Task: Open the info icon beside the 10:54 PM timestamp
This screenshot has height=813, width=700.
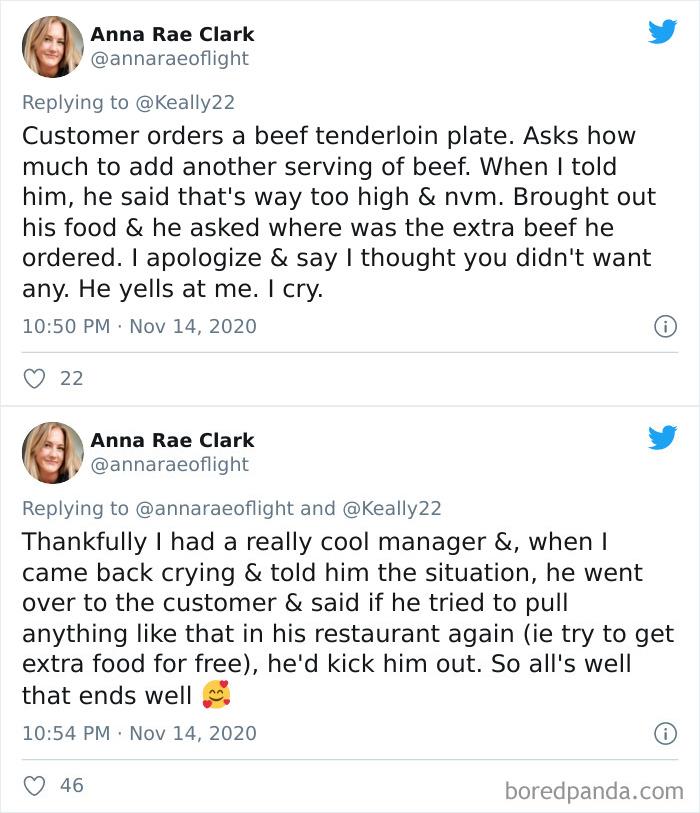Action: [664, 732]
